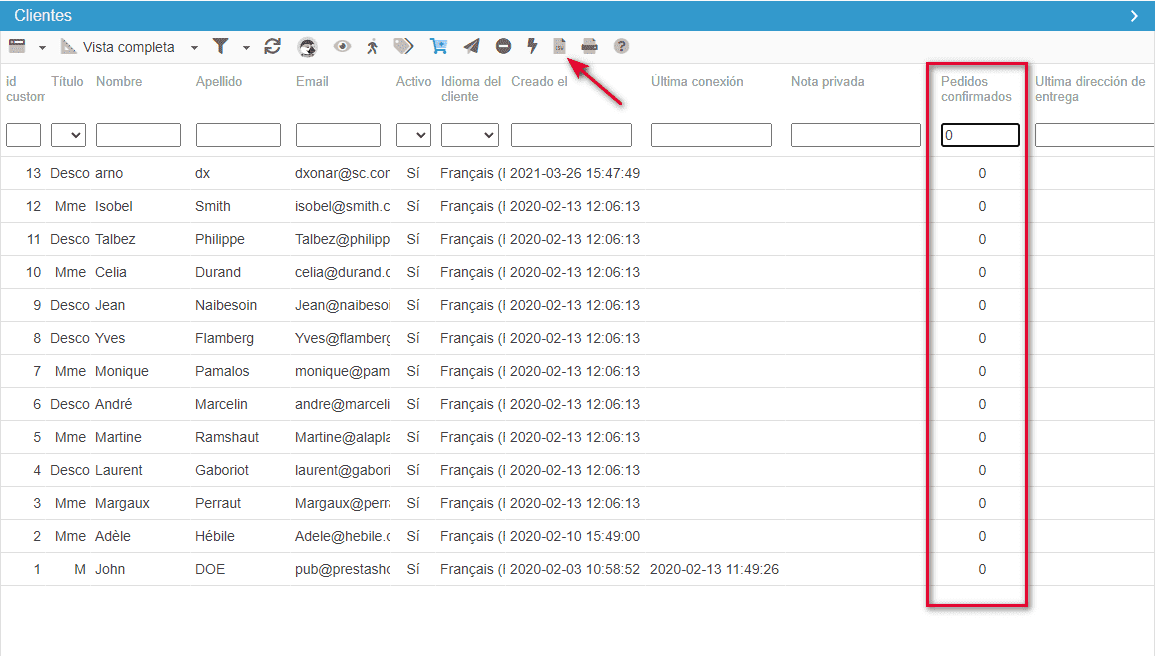Click the filter funnel icon

pos(221,46)
